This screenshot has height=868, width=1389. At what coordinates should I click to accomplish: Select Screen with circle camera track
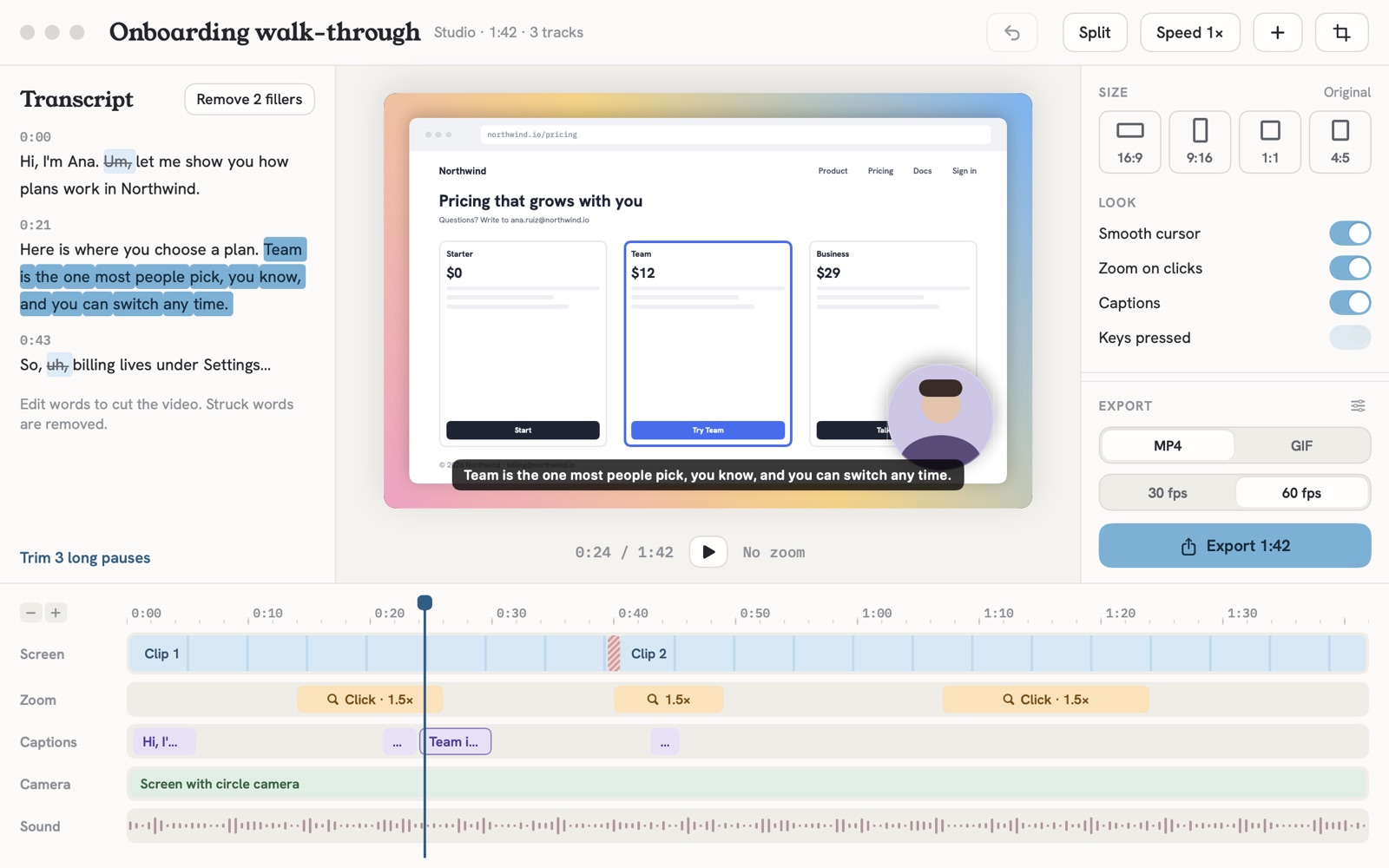pyautogui.click(x=747, y=784)
